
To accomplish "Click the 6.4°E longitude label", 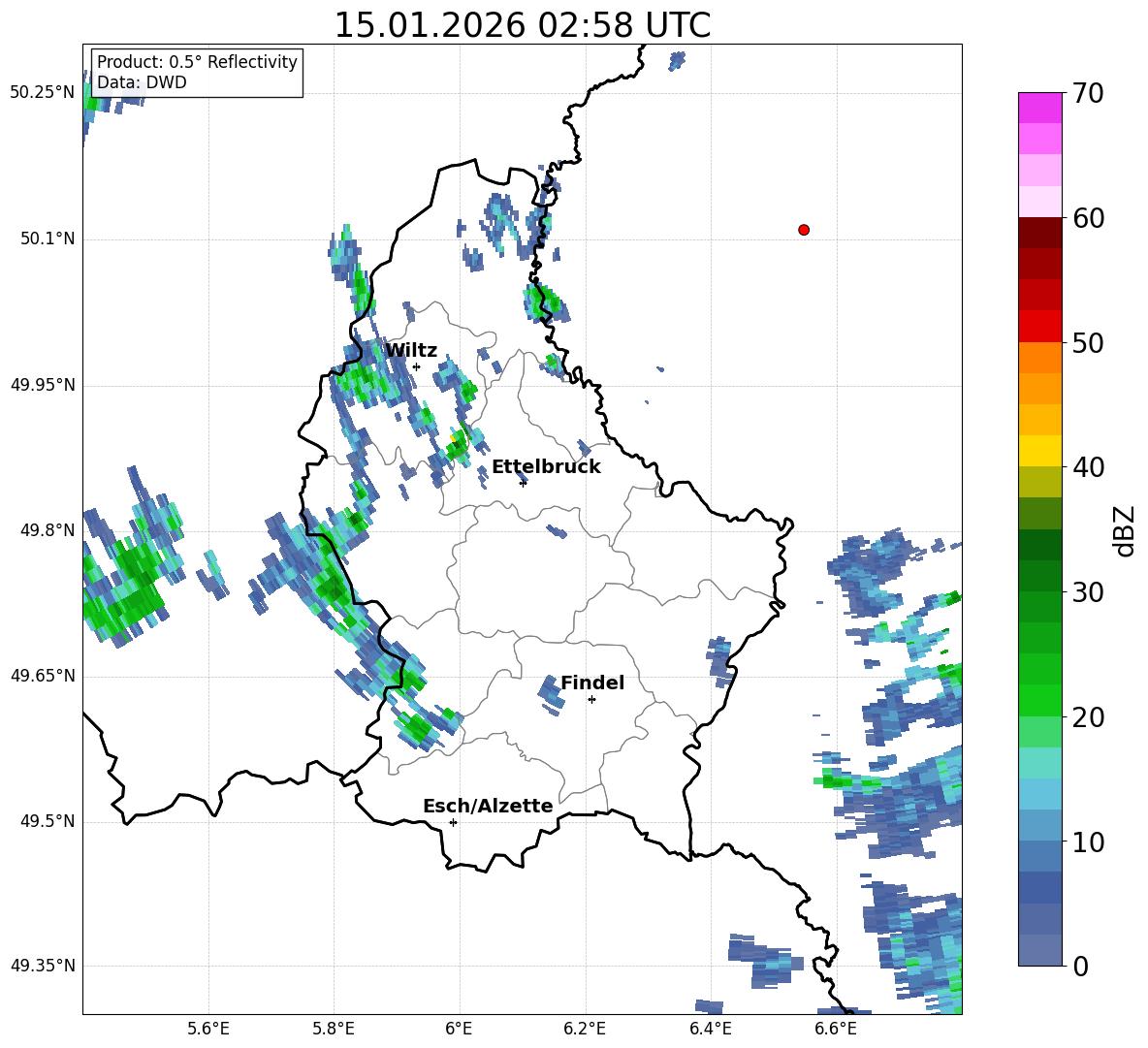I will tap(710, 1029).
